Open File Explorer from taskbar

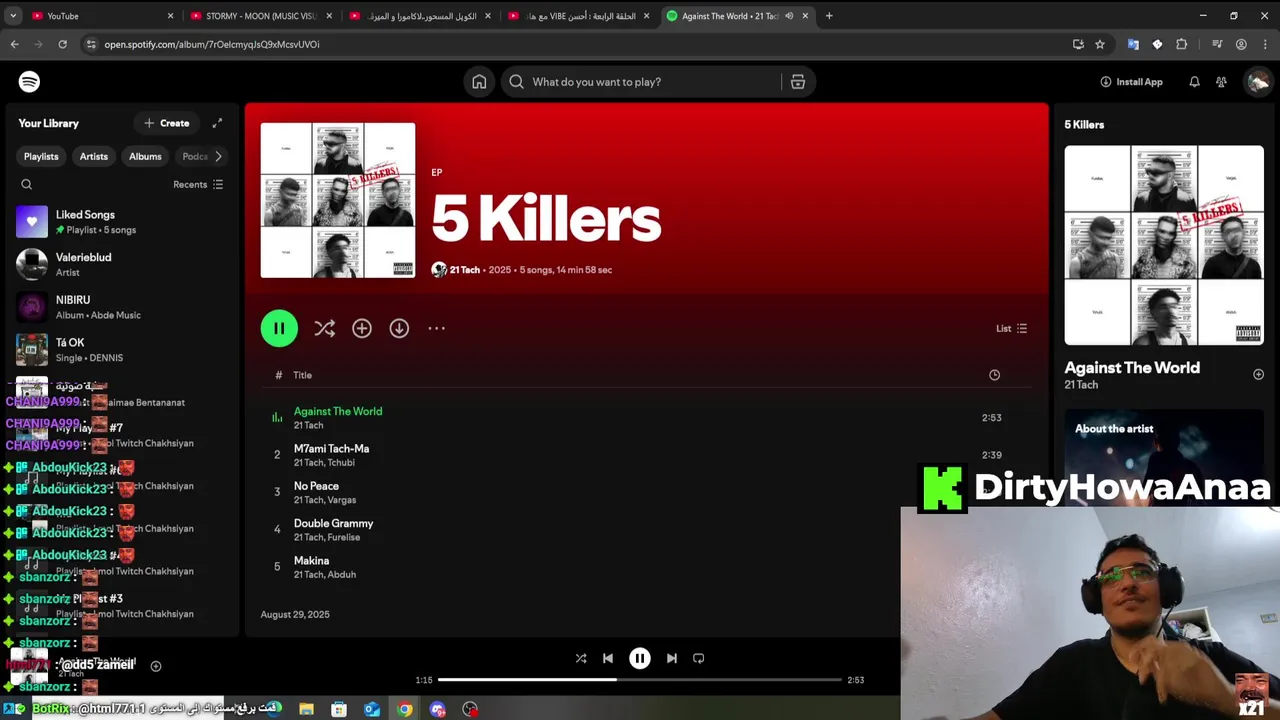coord(306,709)
